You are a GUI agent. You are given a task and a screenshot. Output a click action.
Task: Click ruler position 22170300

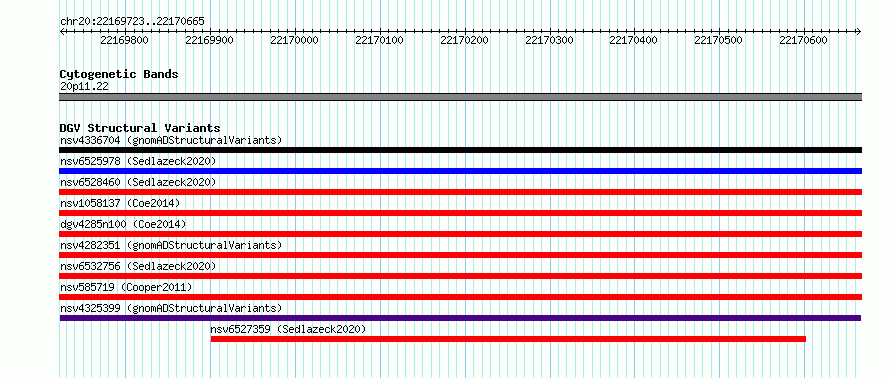click(549, 40)
